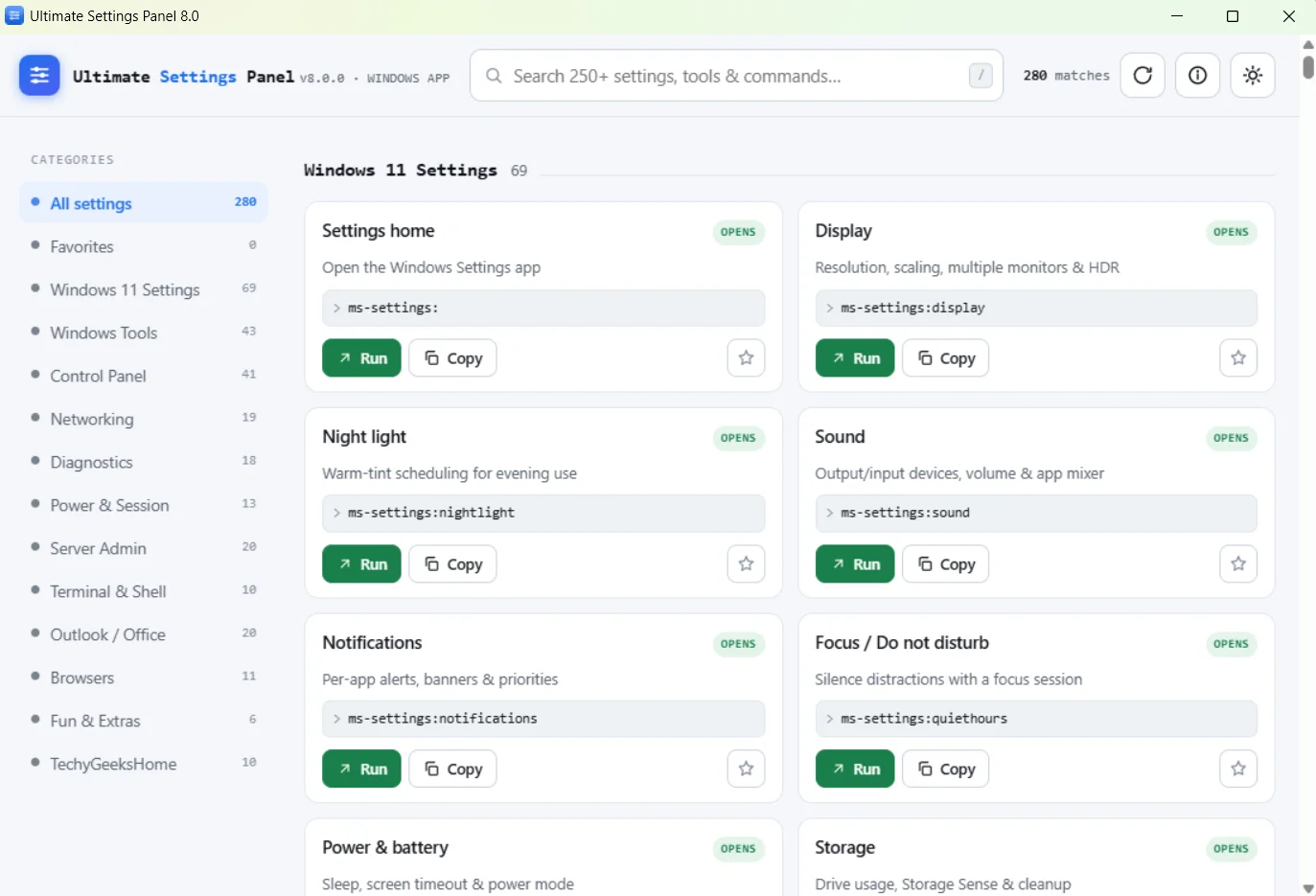The width and height of the screenshot is (1316, 896).
Task: Select the All settings category
Action: click(x=143, y=203)
